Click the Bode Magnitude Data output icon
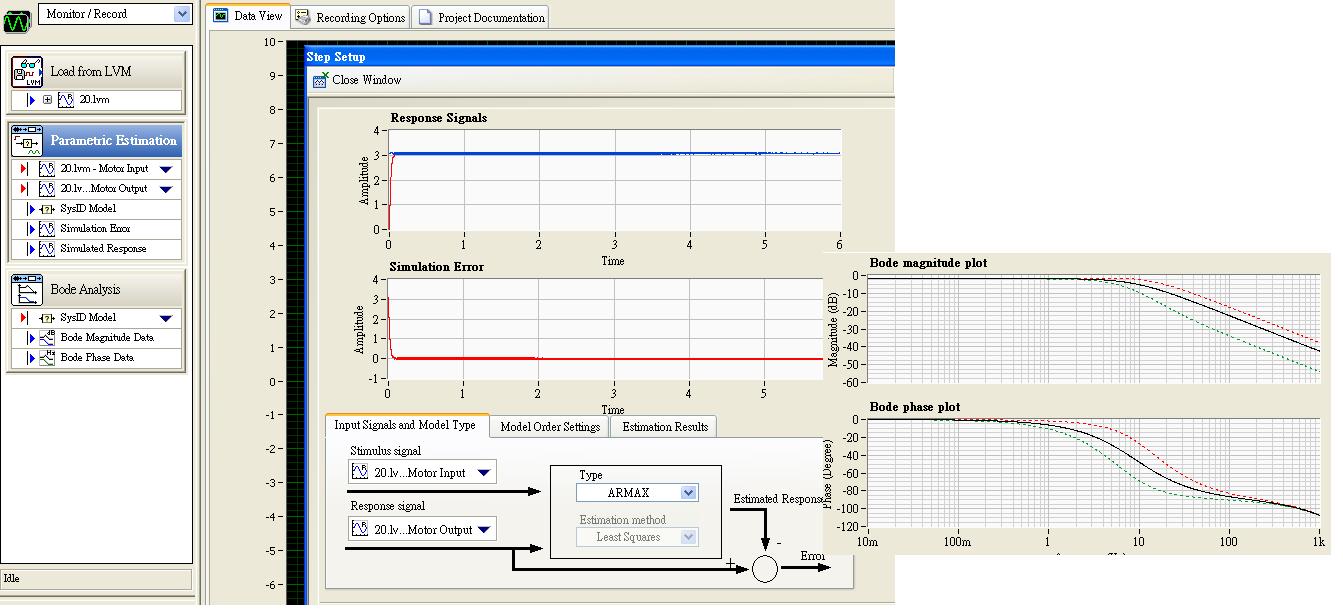Viewport: 1343px width, 616px height. [x=46, y=338]
